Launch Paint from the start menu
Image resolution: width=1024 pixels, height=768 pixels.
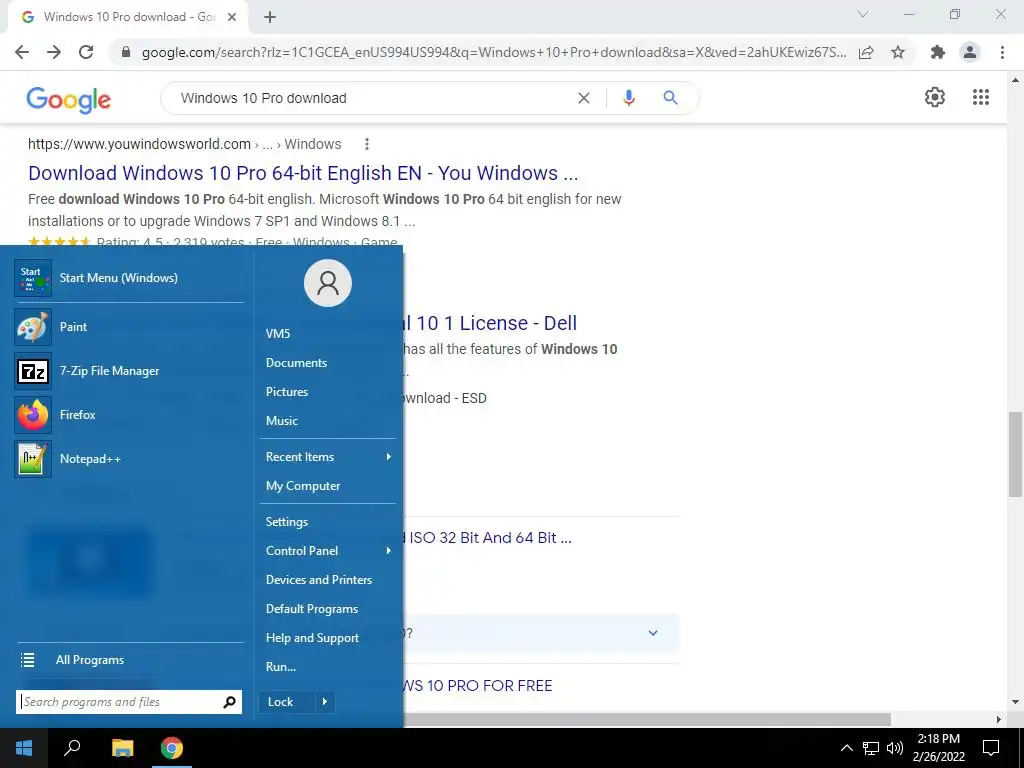pos(129,327)
